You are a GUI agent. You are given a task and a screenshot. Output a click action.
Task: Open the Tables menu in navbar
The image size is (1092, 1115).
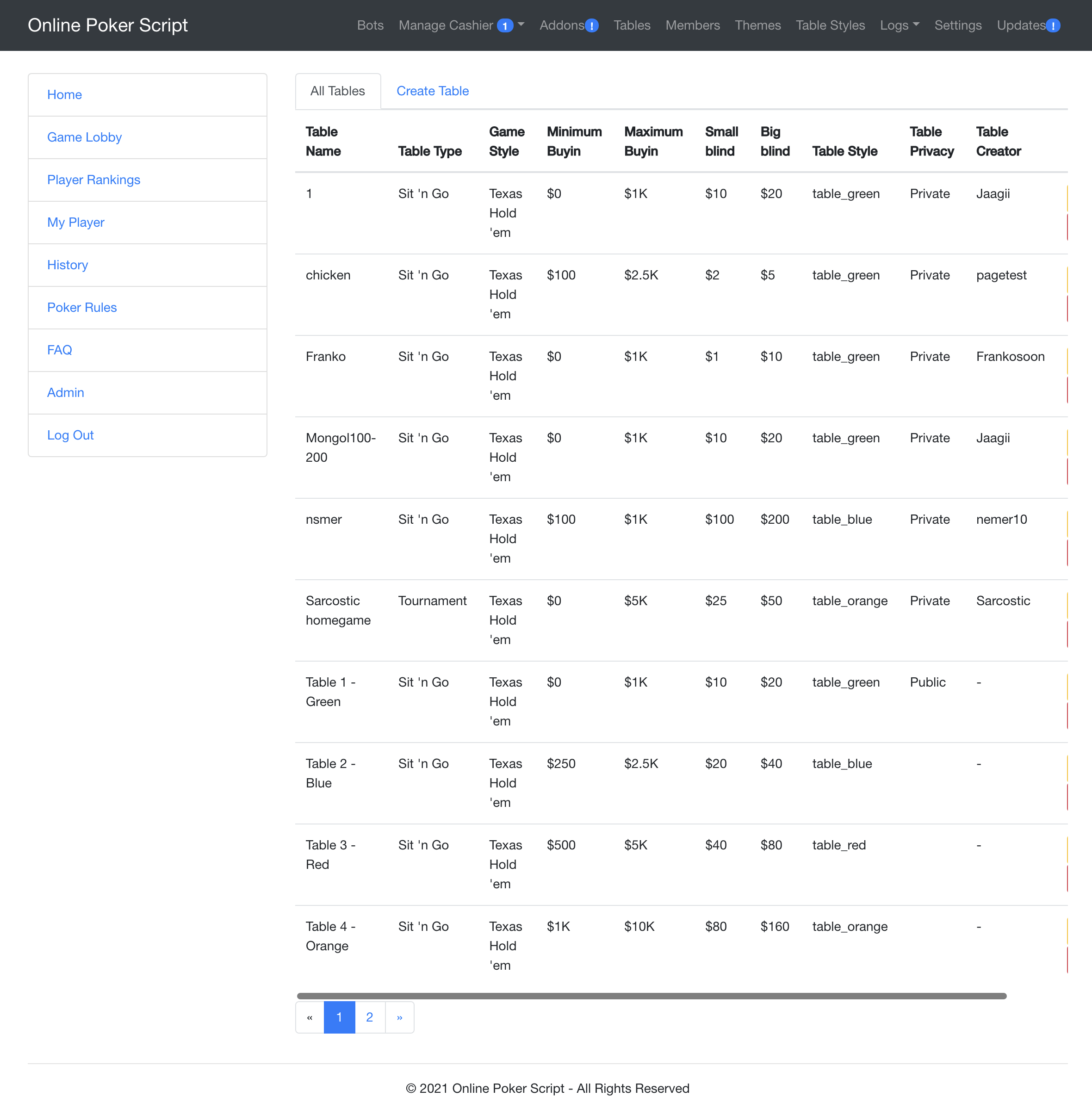(x=632, y=25)
